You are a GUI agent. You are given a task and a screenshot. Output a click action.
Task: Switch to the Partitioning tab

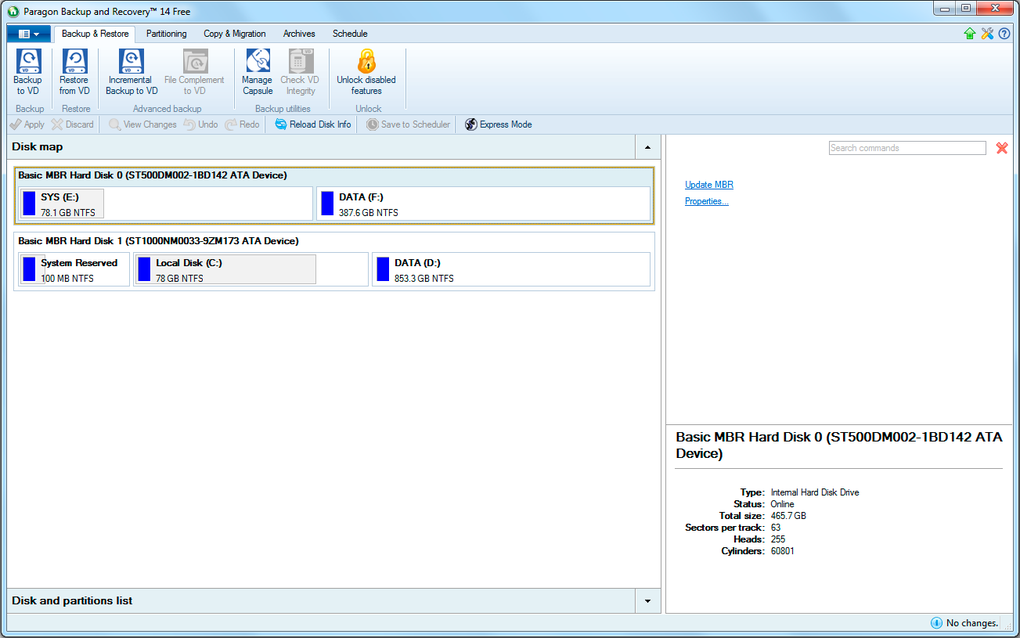point(166,34)
